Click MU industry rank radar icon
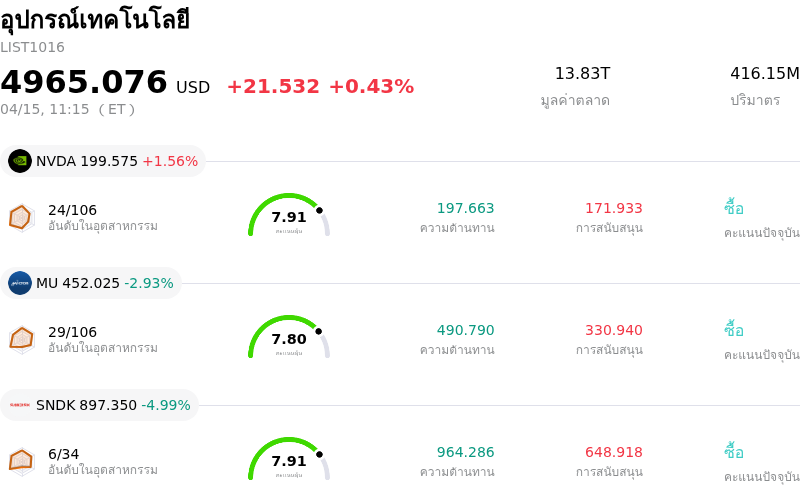800x499 pixels. point(21,339)
